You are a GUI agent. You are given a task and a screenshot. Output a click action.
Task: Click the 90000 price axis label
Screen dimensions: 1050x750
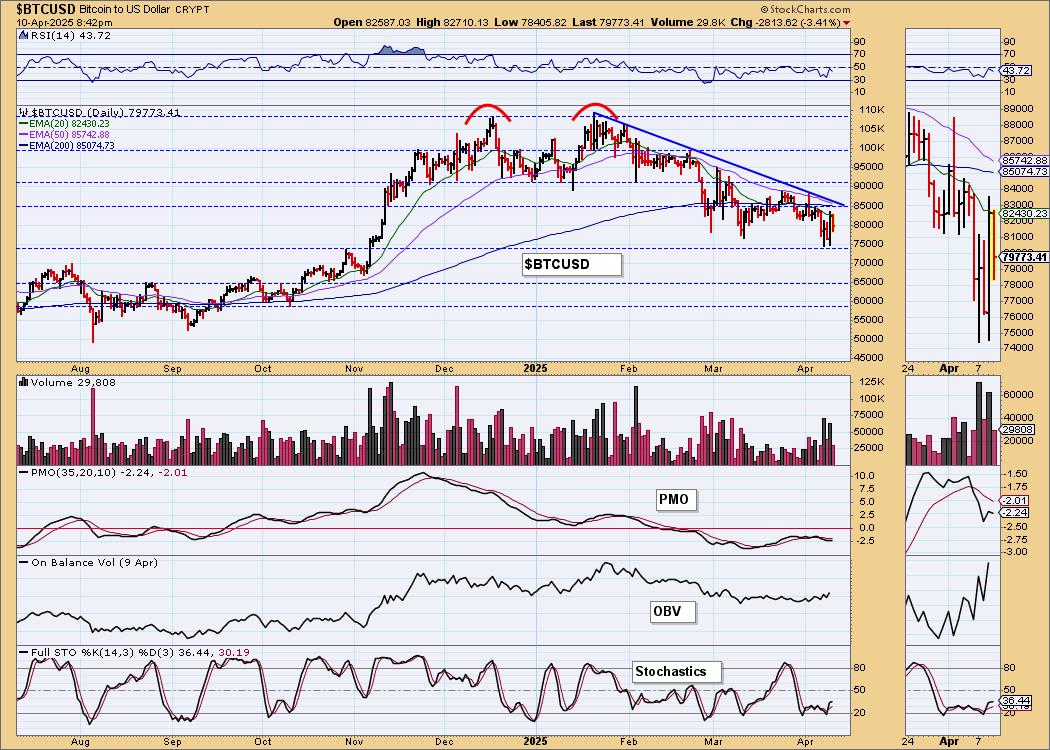click(869, 185)
